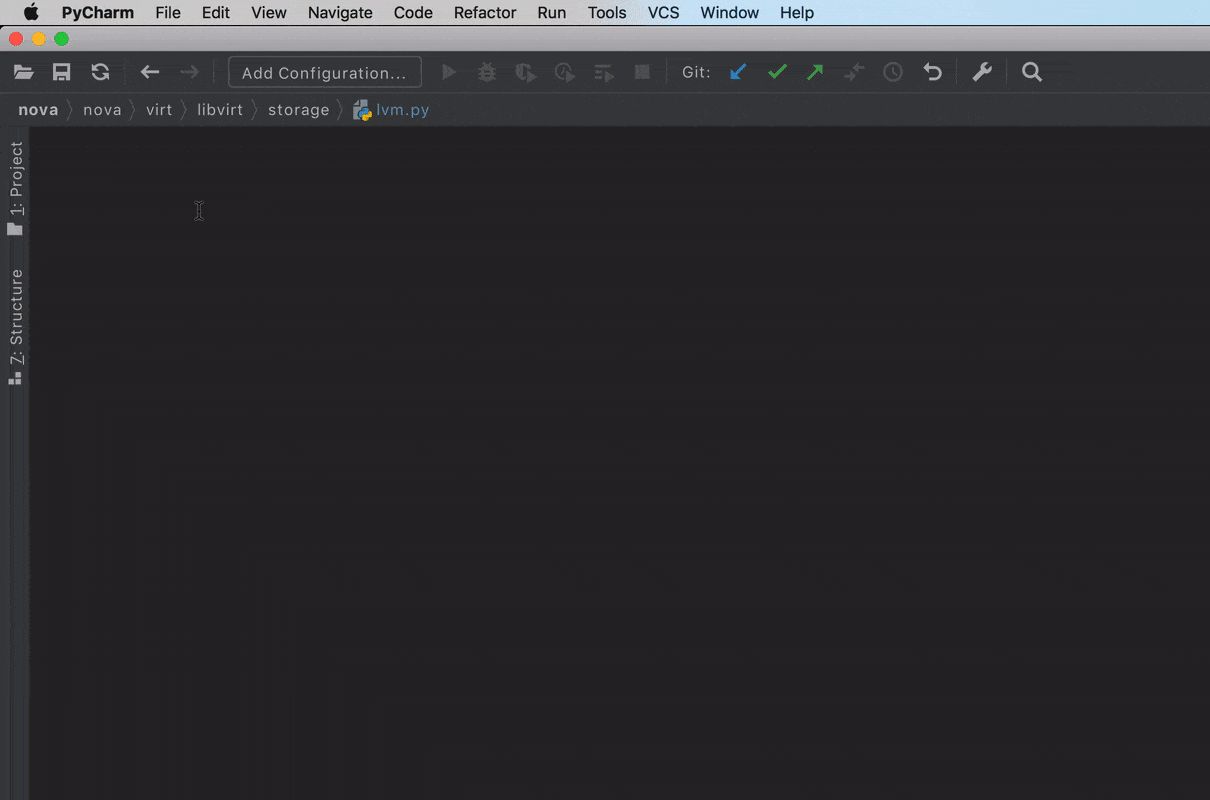Click the libvirt breadcrumb
This screenshot has height=800, width=1210.
[220, 110]
